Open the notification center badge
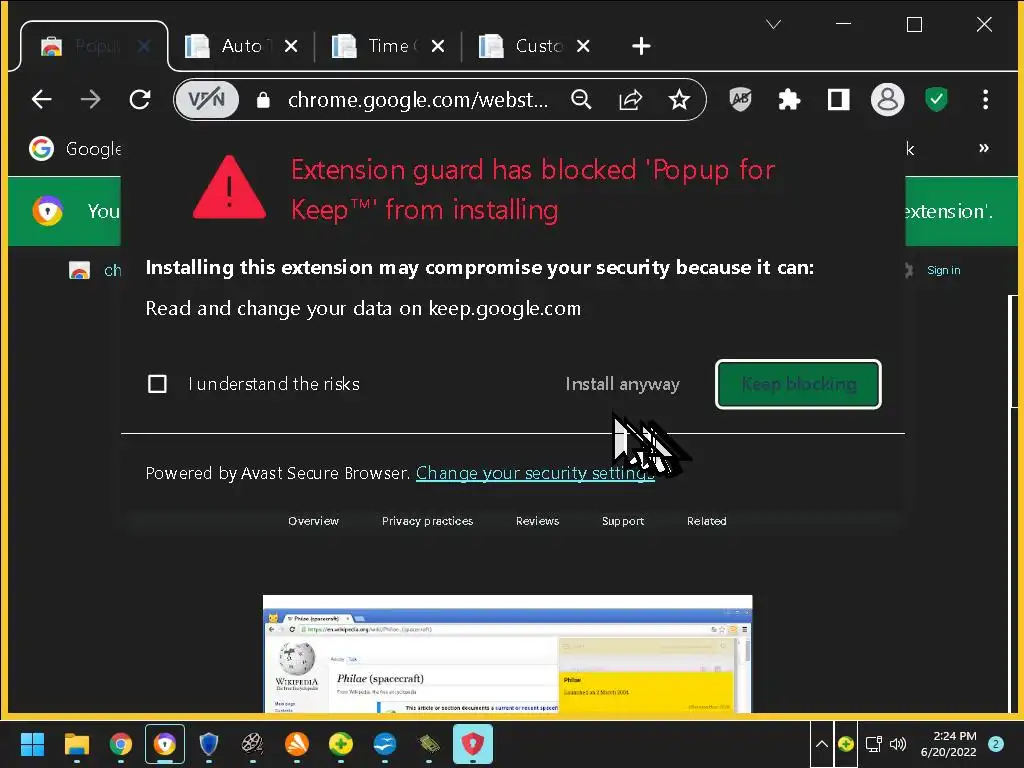Image resolution: width=1024 pixels, height=768 pixels. [996, 744]
